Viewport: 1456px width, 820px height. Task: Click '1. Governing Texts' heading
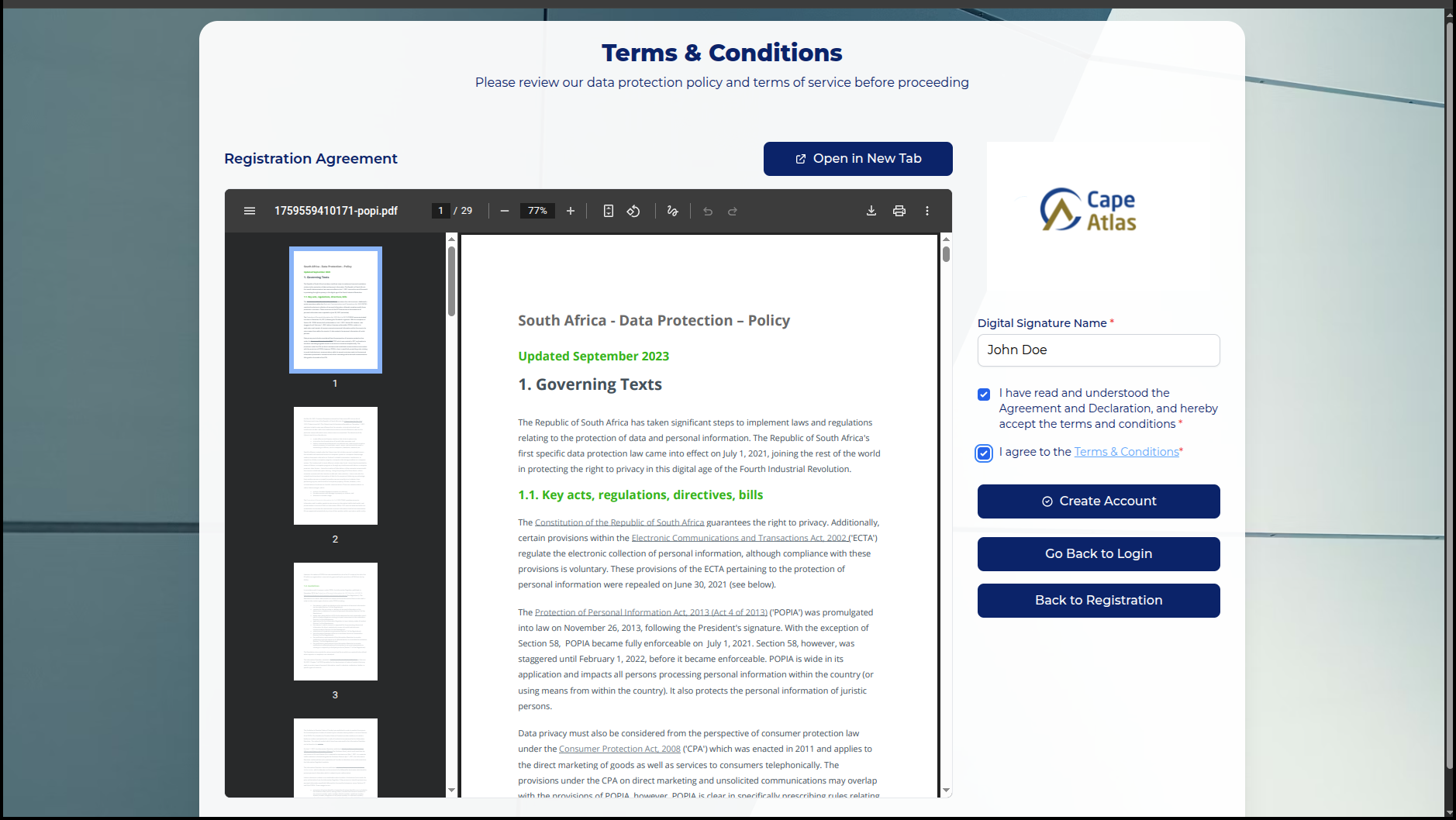(x=590, y=384)
